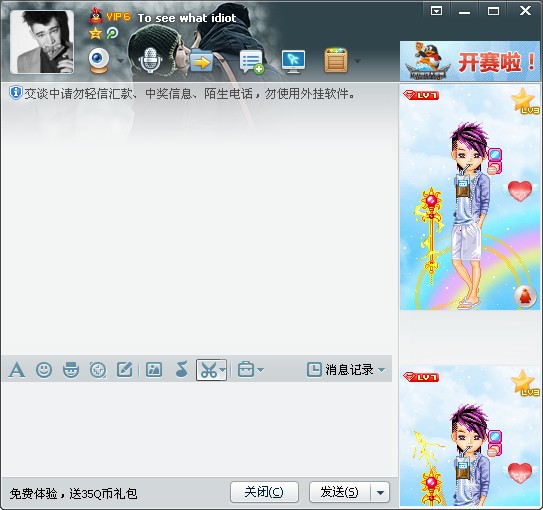The width and height of the screenshot is (543, 510).
Task: Create a discussion group chat icon
Action: pos(251,62)
